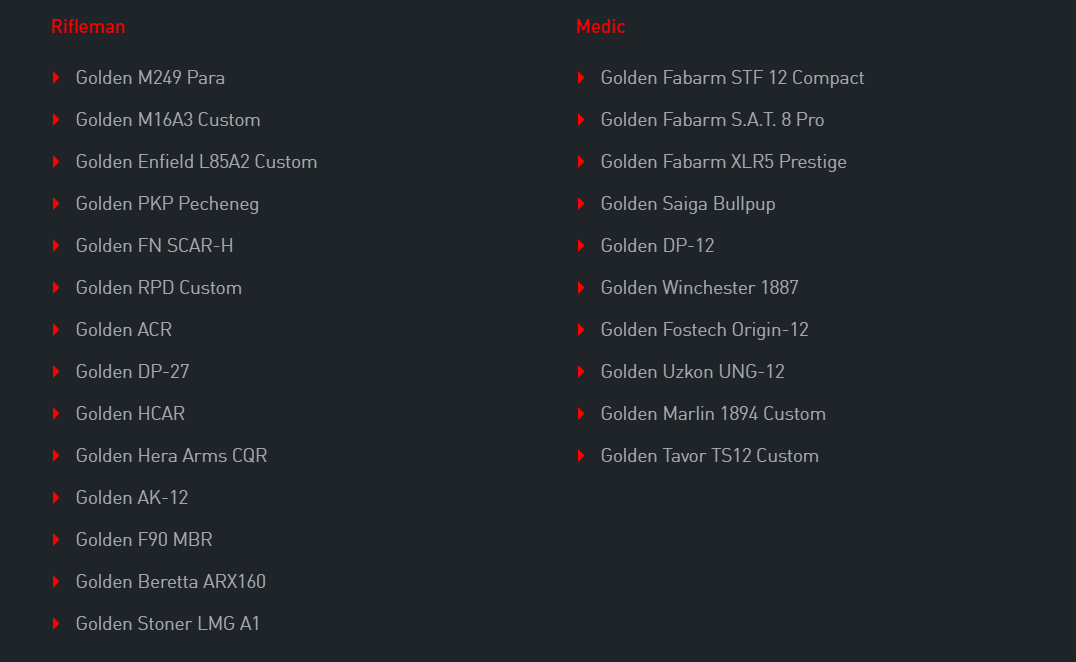
Task: Click the arrow bullet beside Golden Uzkon UNG-12
Action: pos(581,372)
